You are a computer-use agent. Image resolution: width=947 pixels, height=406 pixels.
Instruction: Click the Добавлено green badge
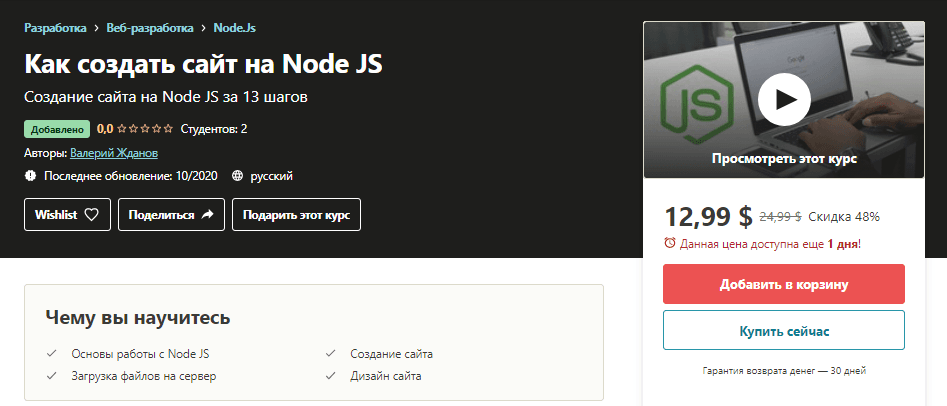(57, 129)
